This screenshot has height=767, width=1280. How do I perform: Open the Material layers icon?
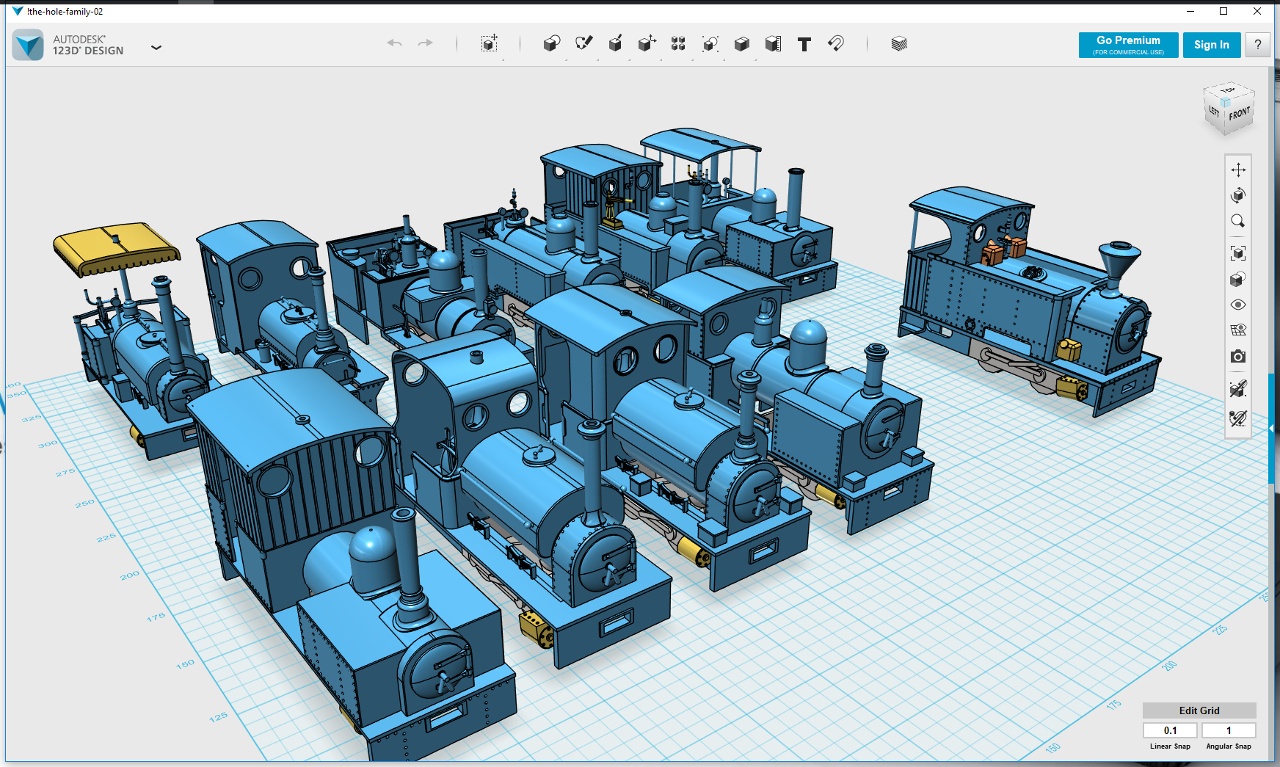click(x=899, y=44)
